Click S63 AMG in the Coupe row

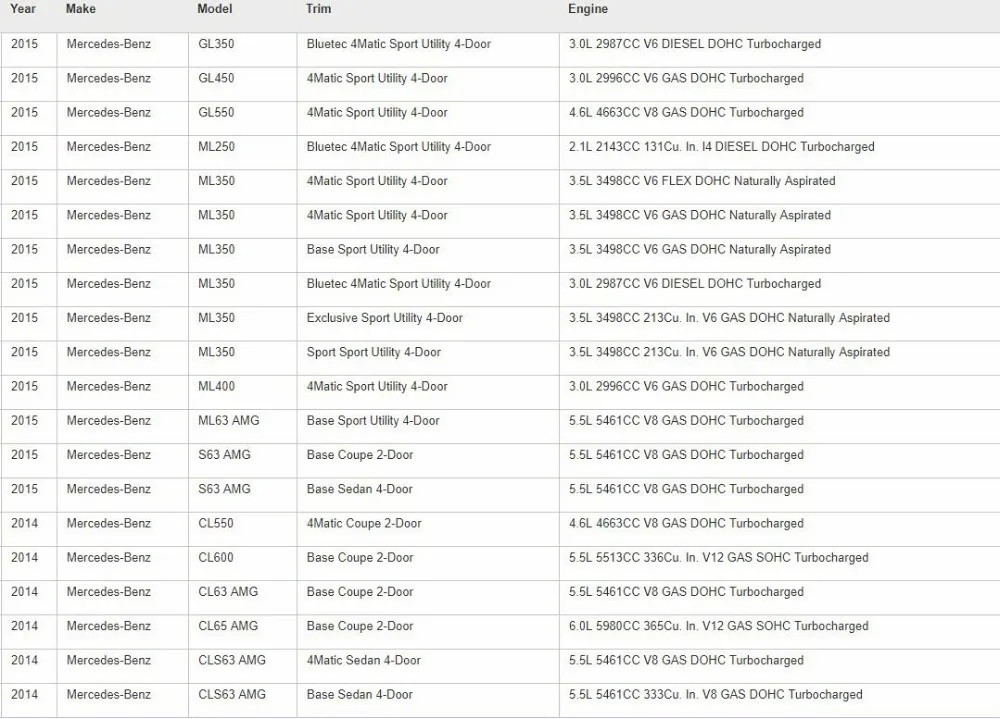pyautogui.click(x=224, y=455)
